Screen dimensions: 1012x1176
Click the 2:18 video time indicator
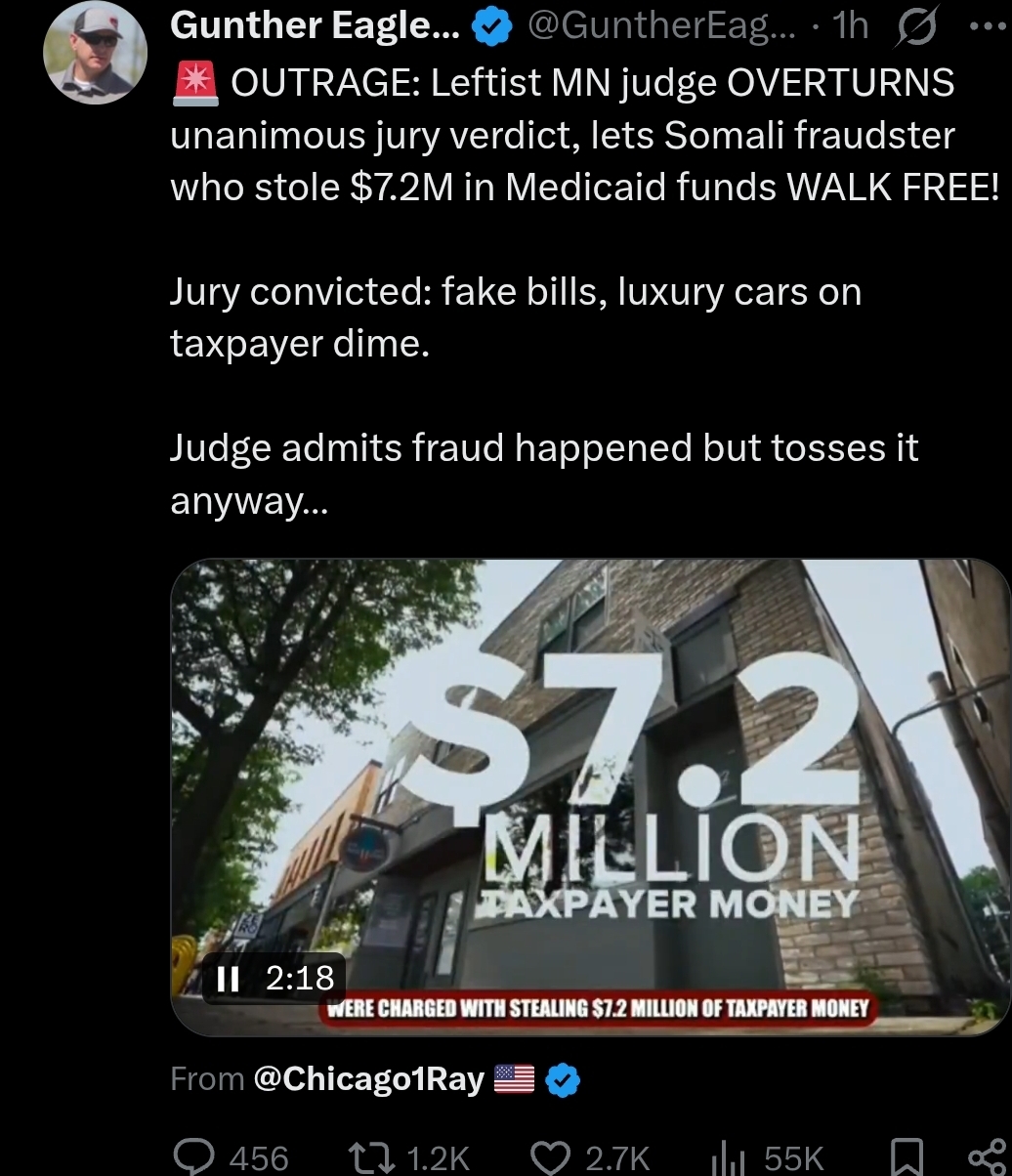coord(301,977)
